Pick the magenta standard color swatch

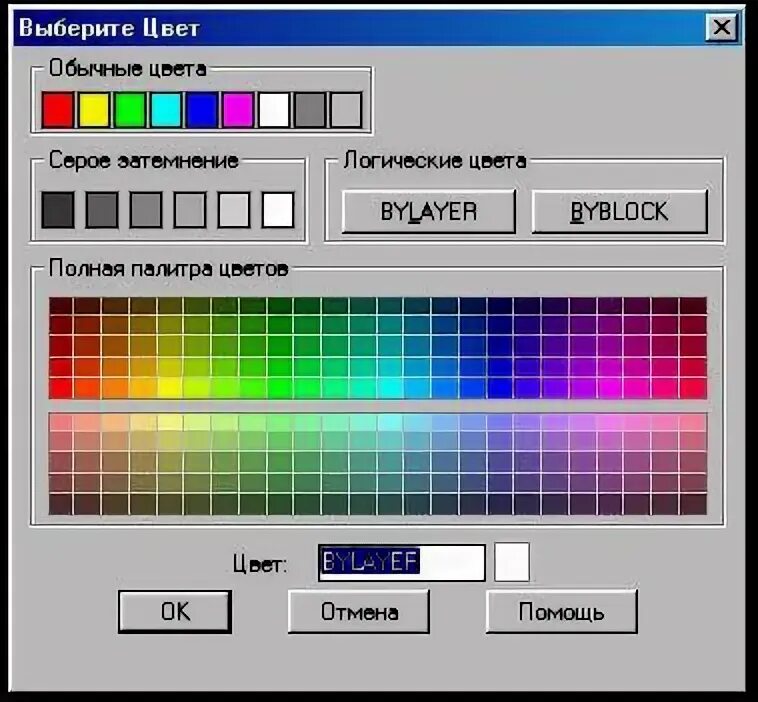[x=237, y=110]
